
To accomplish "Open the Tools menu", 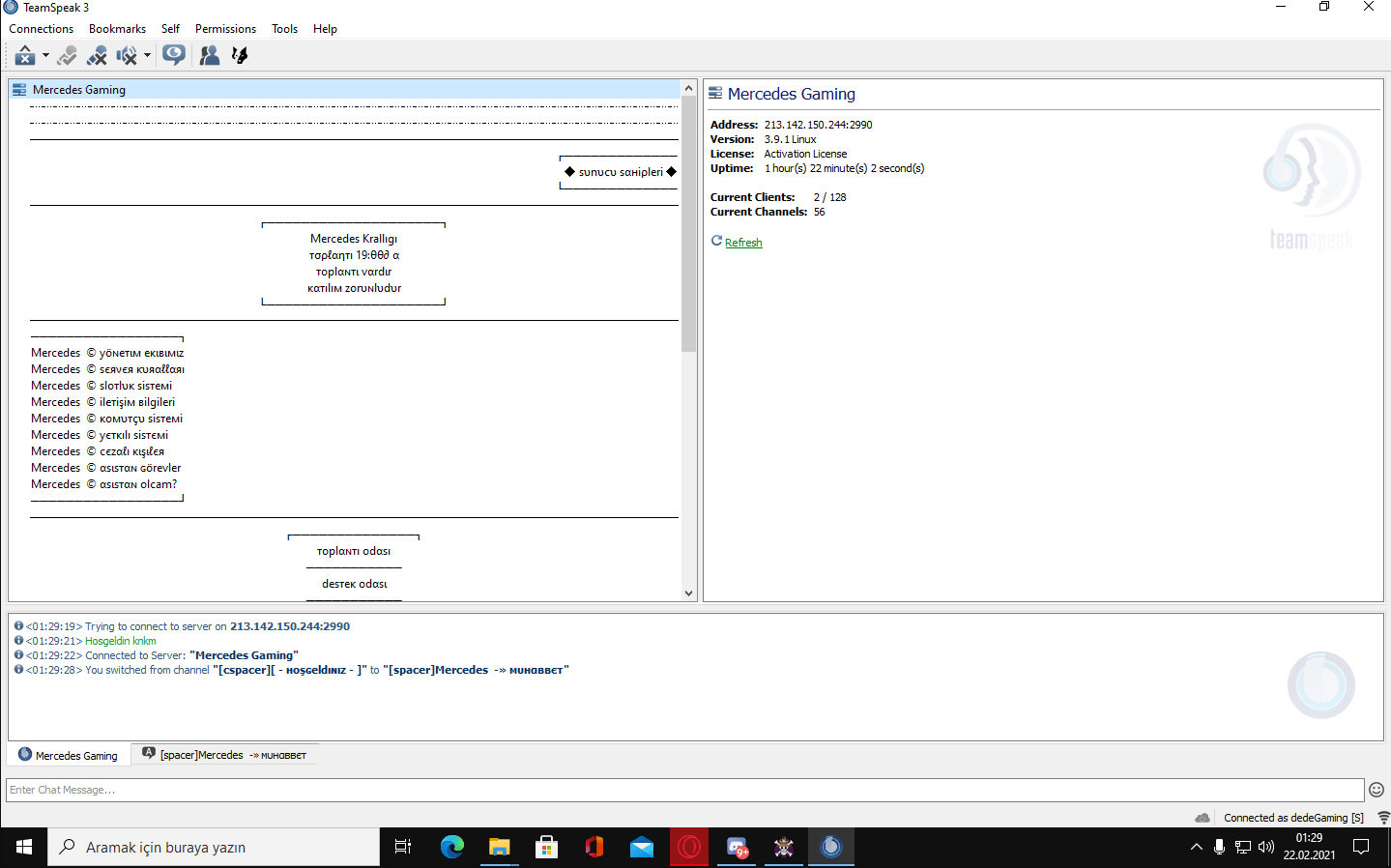I will tap(284, 29).
